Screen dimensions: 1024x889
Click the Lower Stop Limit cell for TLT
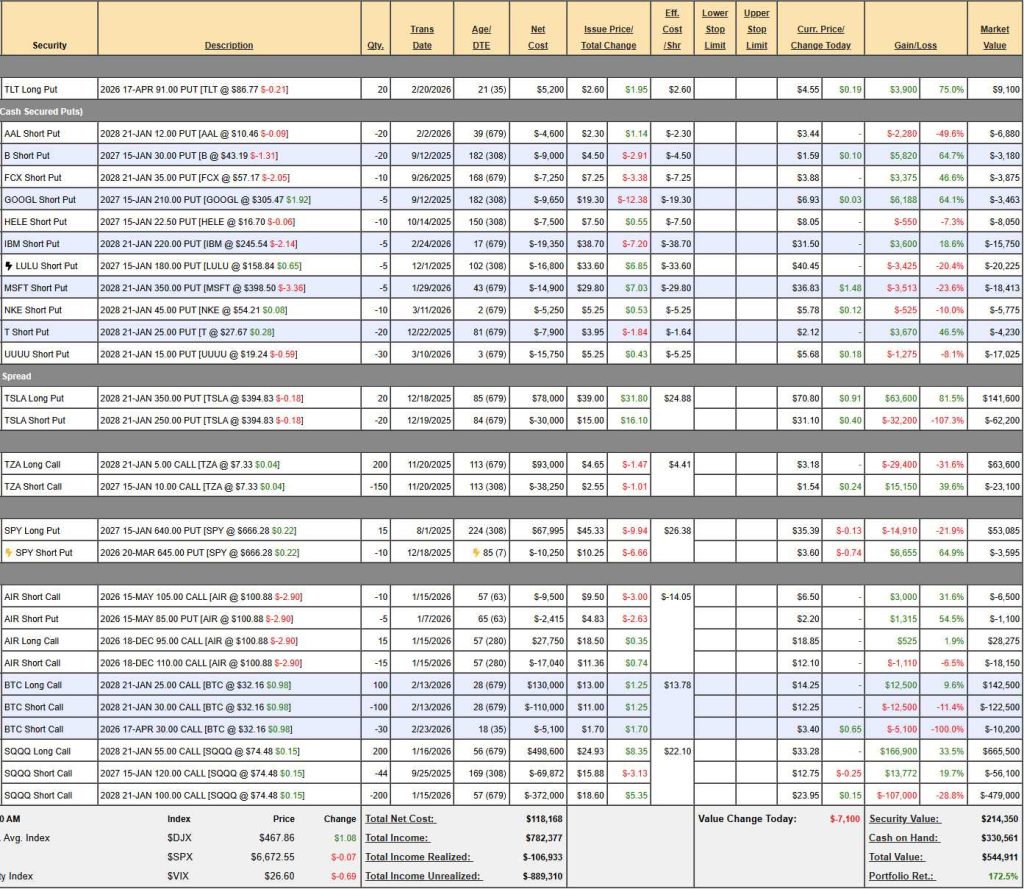[x=715, y=89]
